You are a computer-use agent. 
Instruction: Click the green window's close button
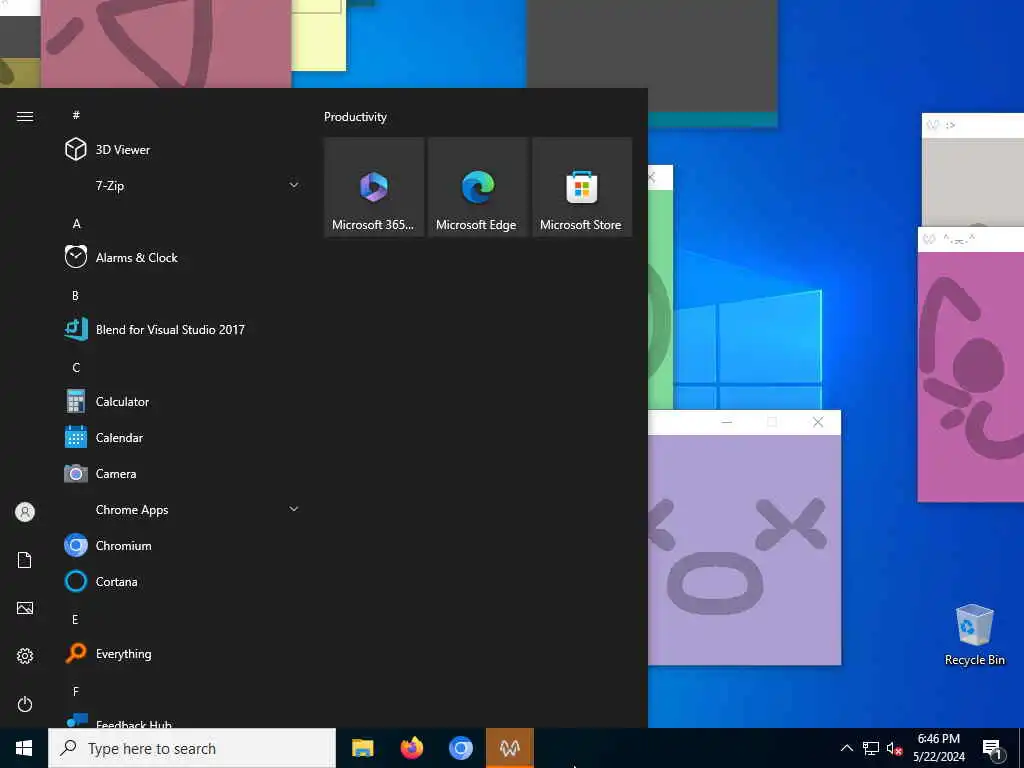652,177
